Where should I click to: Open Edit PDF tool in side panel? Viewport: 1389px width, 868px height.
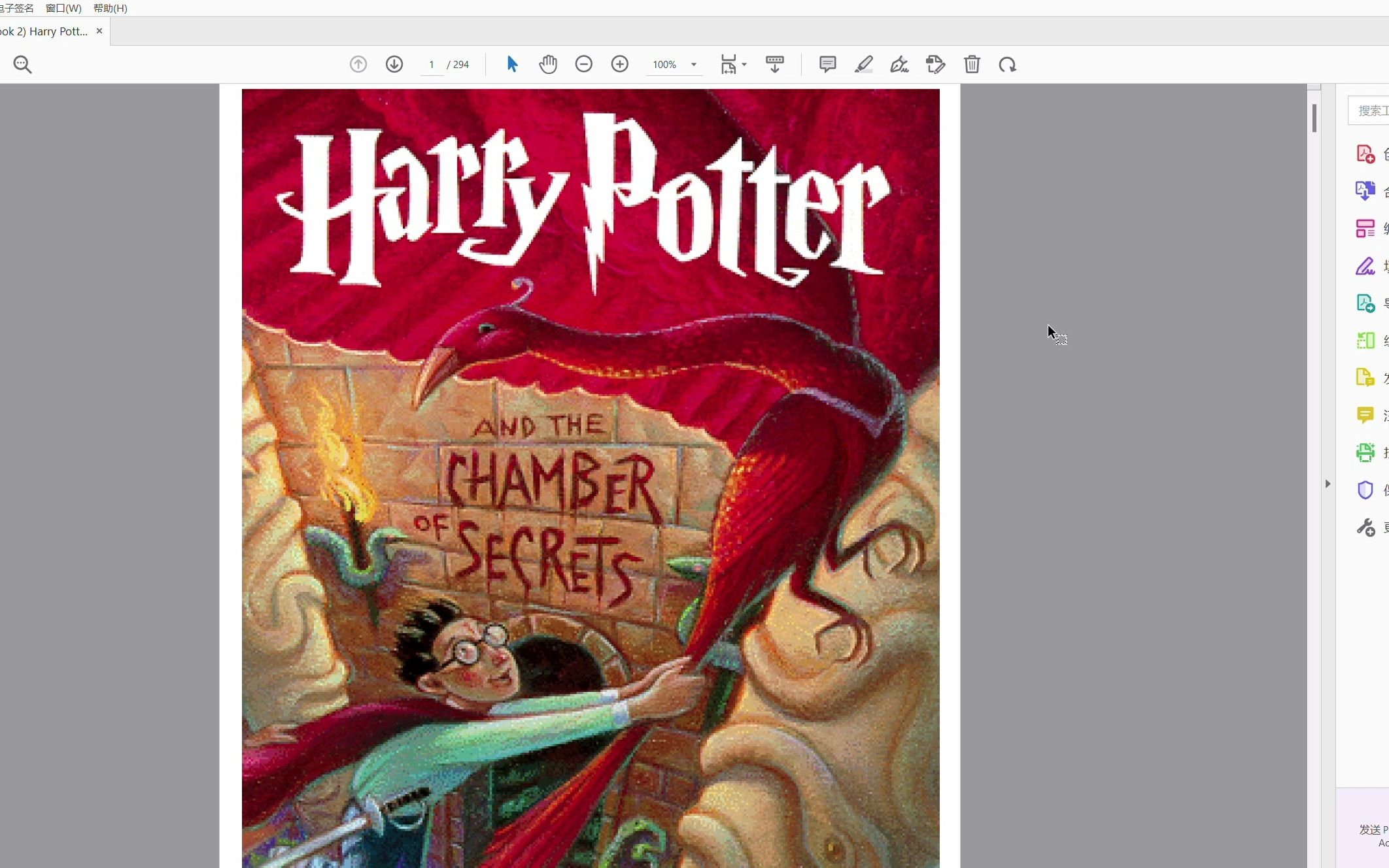coord(1365,228)
